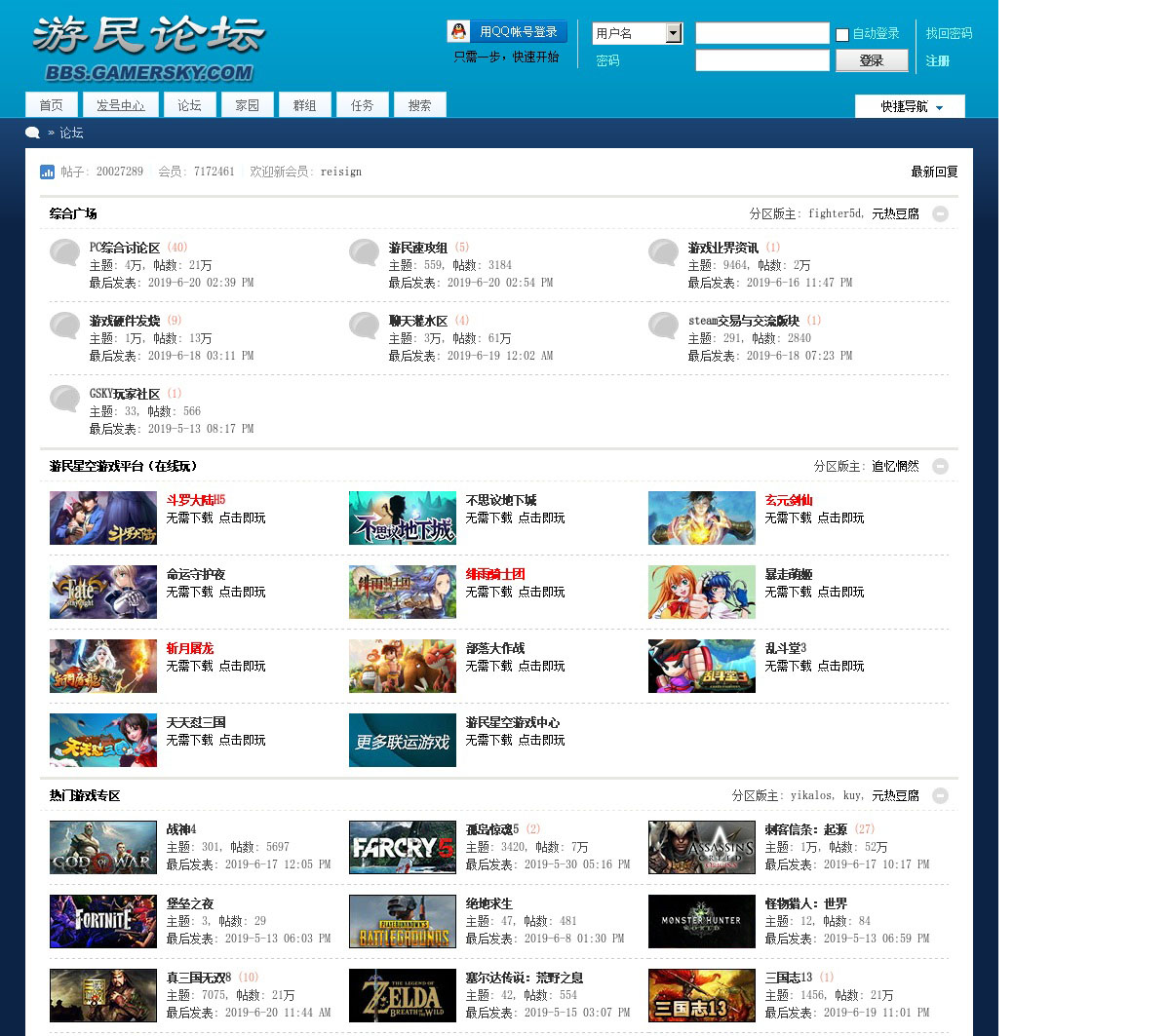1170x1036 pixels.
Task: Open the 搜索 navigation tab
Action: click(419, 105)
